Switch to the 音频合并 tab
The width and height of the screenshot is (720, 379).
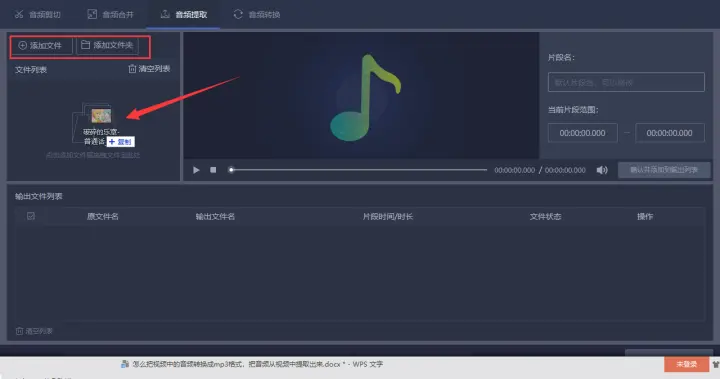pyautogui.click(x=111, y=15)
